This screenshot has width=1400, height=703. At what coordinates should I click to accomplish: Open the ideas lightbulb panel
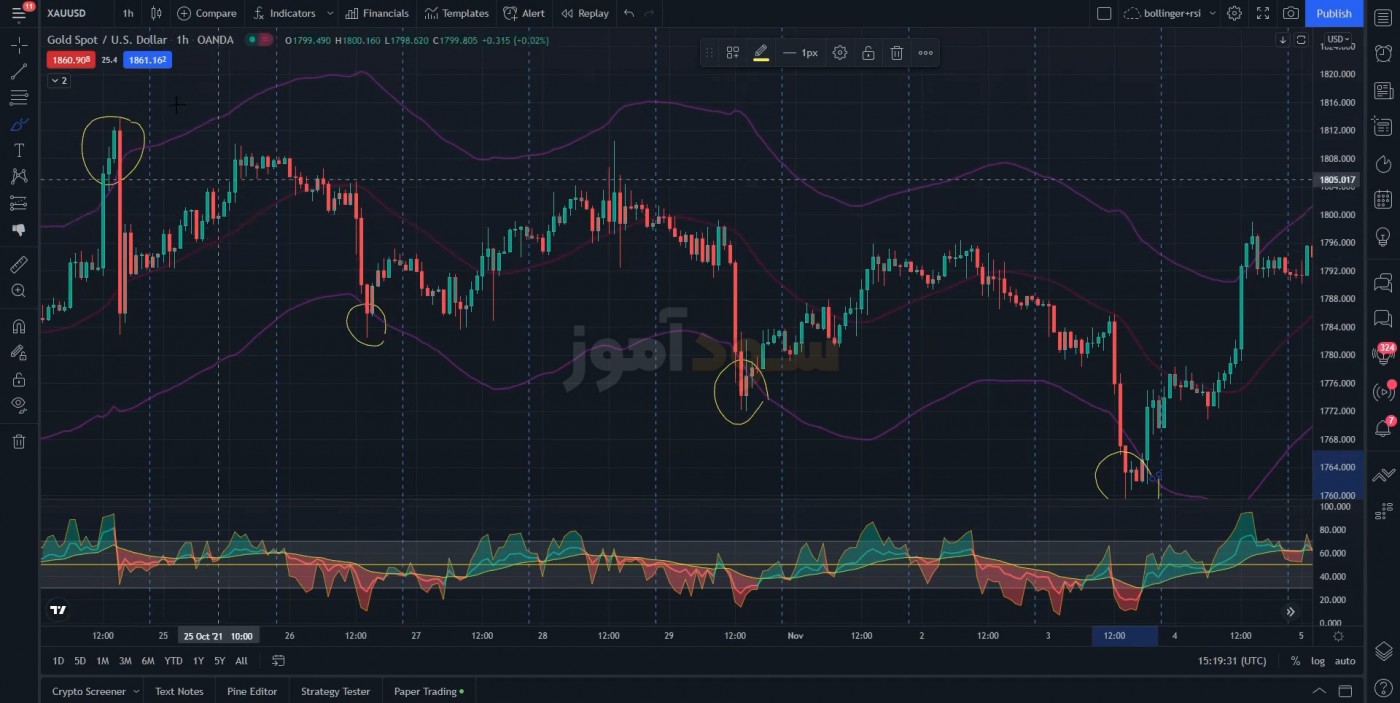(x=1383, y=237)
